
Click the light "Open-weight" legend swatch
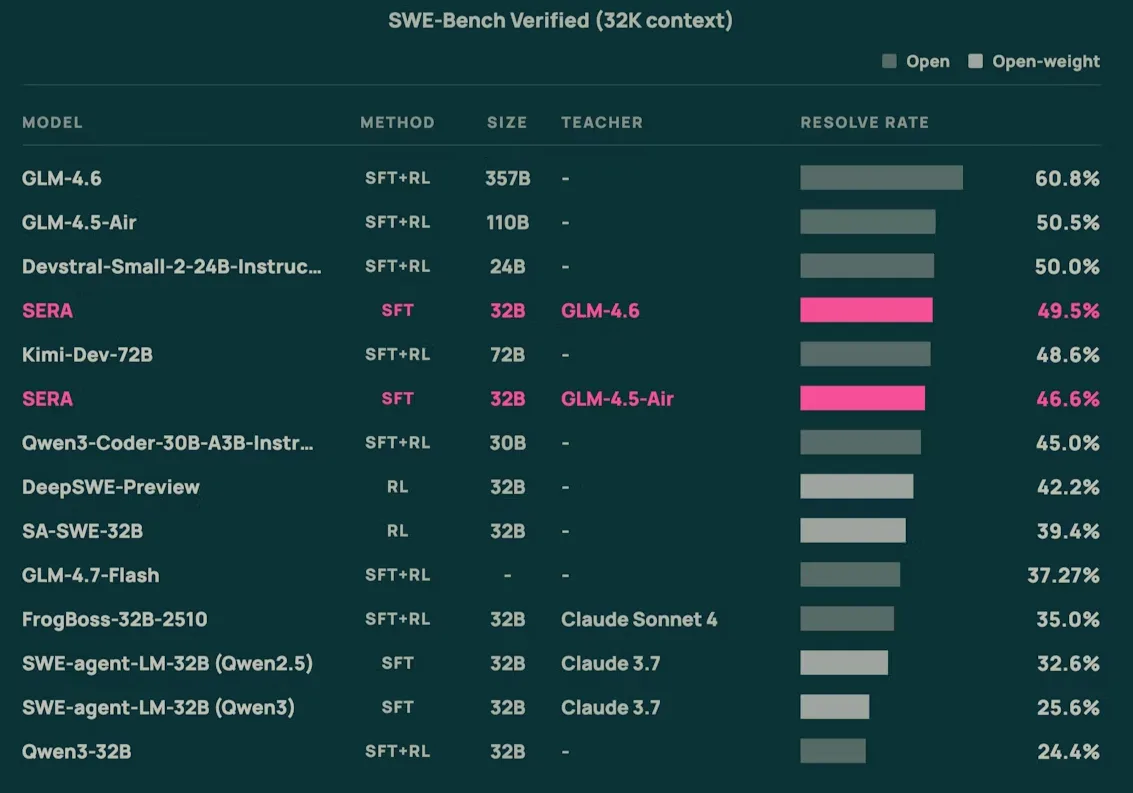(975, 62)
